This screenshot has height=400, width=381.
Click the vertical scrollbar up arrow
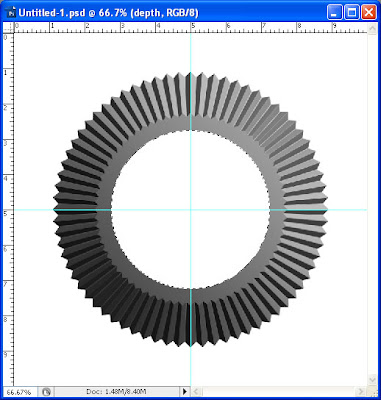pos(373,28)
